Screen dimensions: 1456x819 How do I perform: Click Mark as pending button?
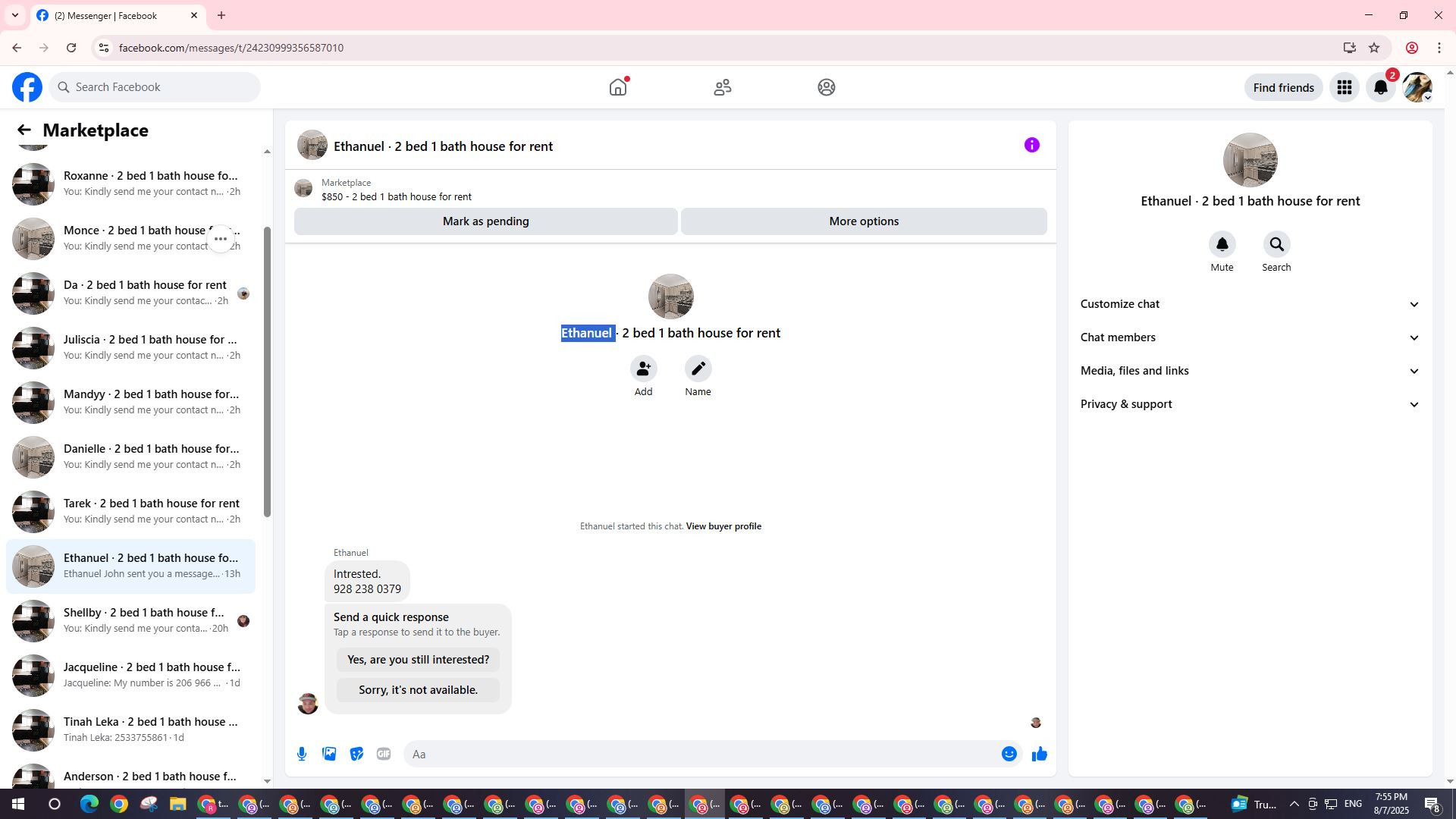485,221
